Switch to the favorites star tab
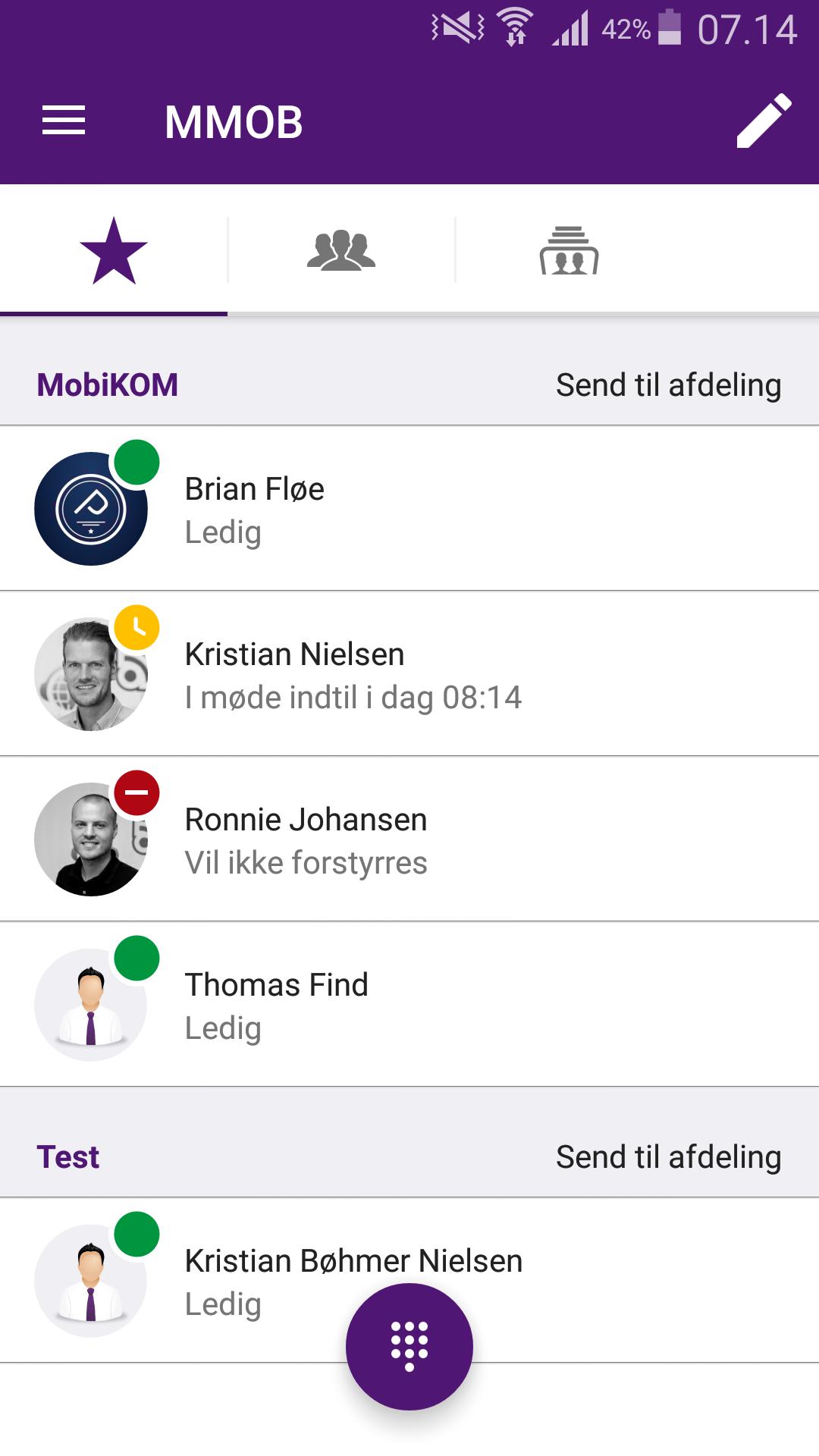The width and height of the screenshot is (819, 1456). [x=114, y=251]
